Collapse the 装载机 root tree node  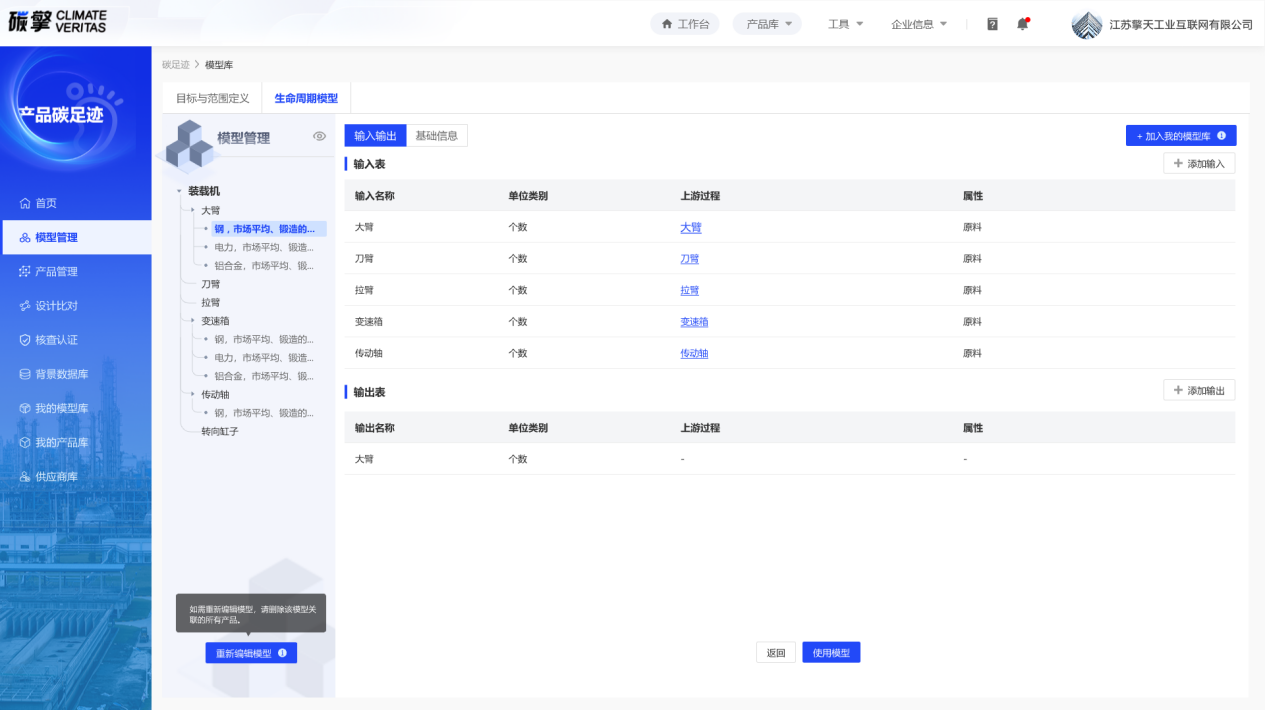click(x=179, y=191)
